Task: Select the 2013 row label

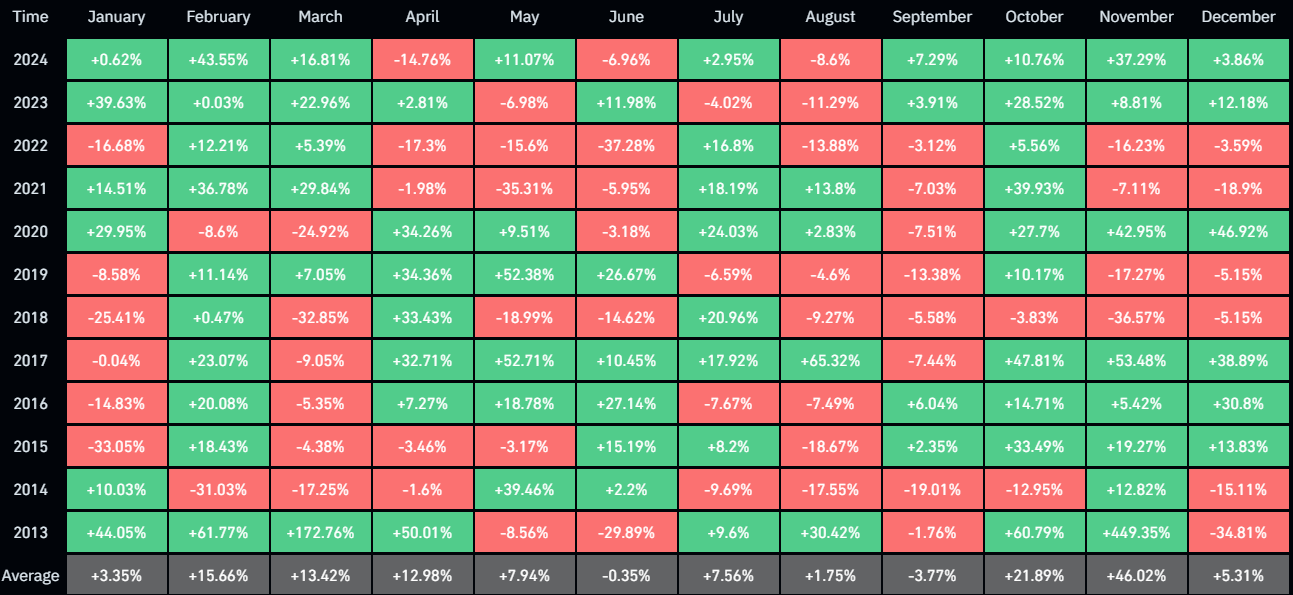Action: pos(31,533)
